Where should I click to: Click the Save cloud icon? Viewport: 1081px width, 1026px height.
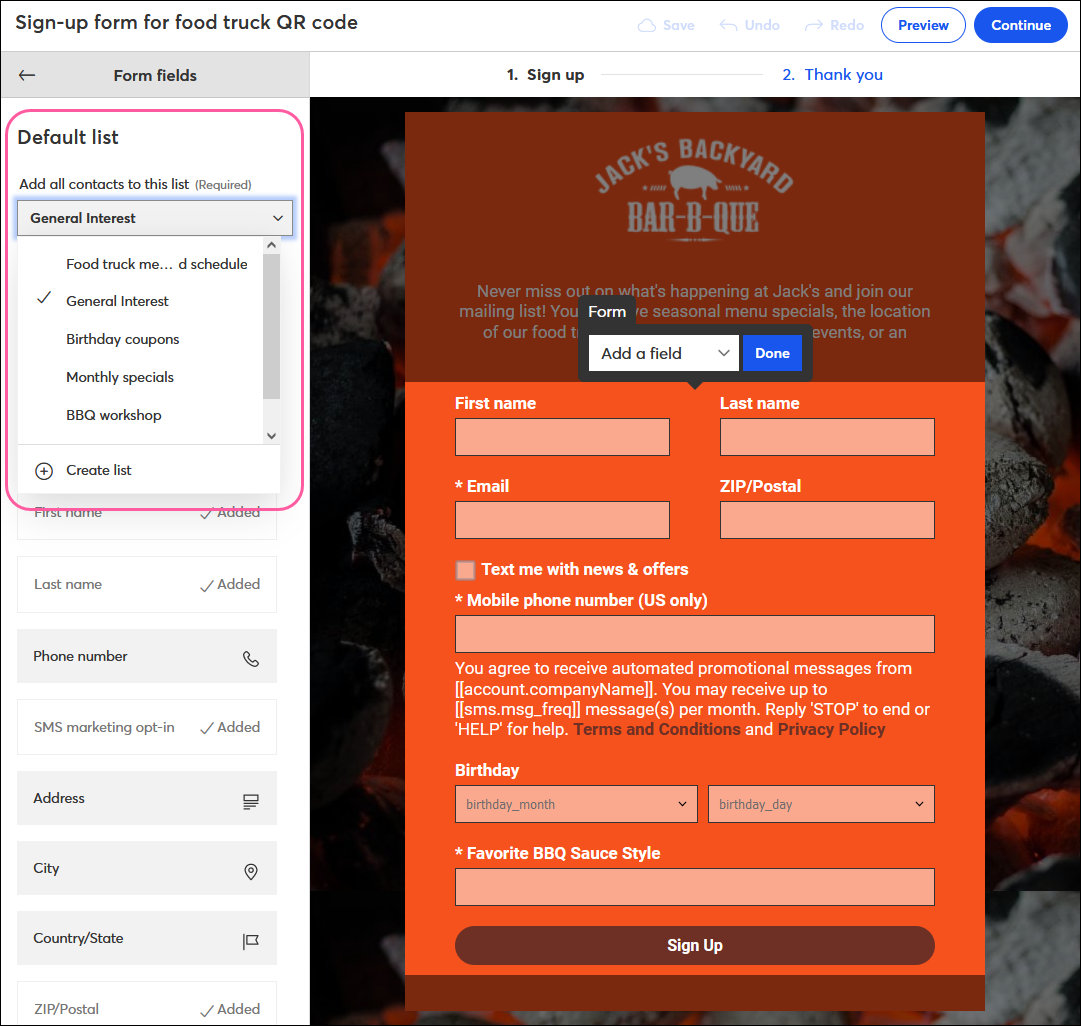click(x=646, y=26)
